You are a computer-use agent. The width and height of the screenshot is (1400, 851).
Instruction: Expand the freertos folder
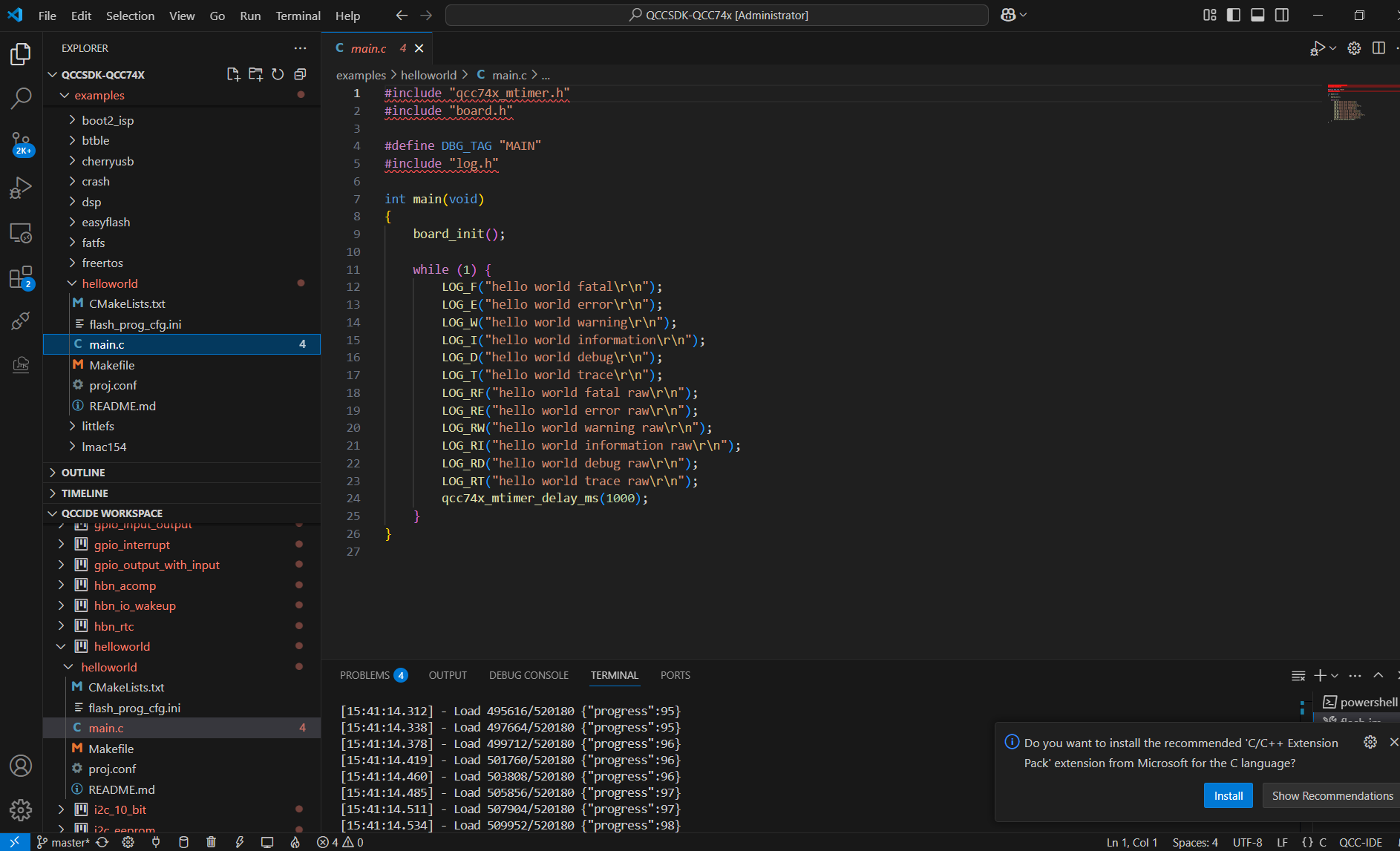click(x=182, y=263)
